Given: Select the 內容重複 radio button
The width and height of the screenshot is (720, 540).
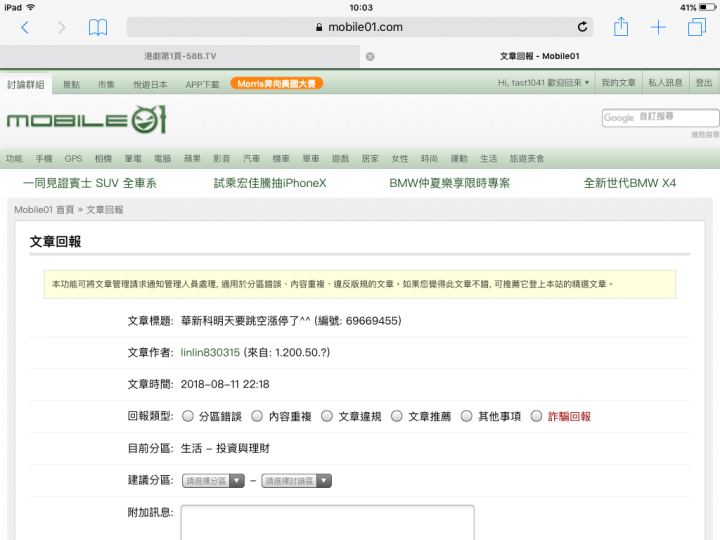Looking at the screenshot, I should [x=257, y=416].
